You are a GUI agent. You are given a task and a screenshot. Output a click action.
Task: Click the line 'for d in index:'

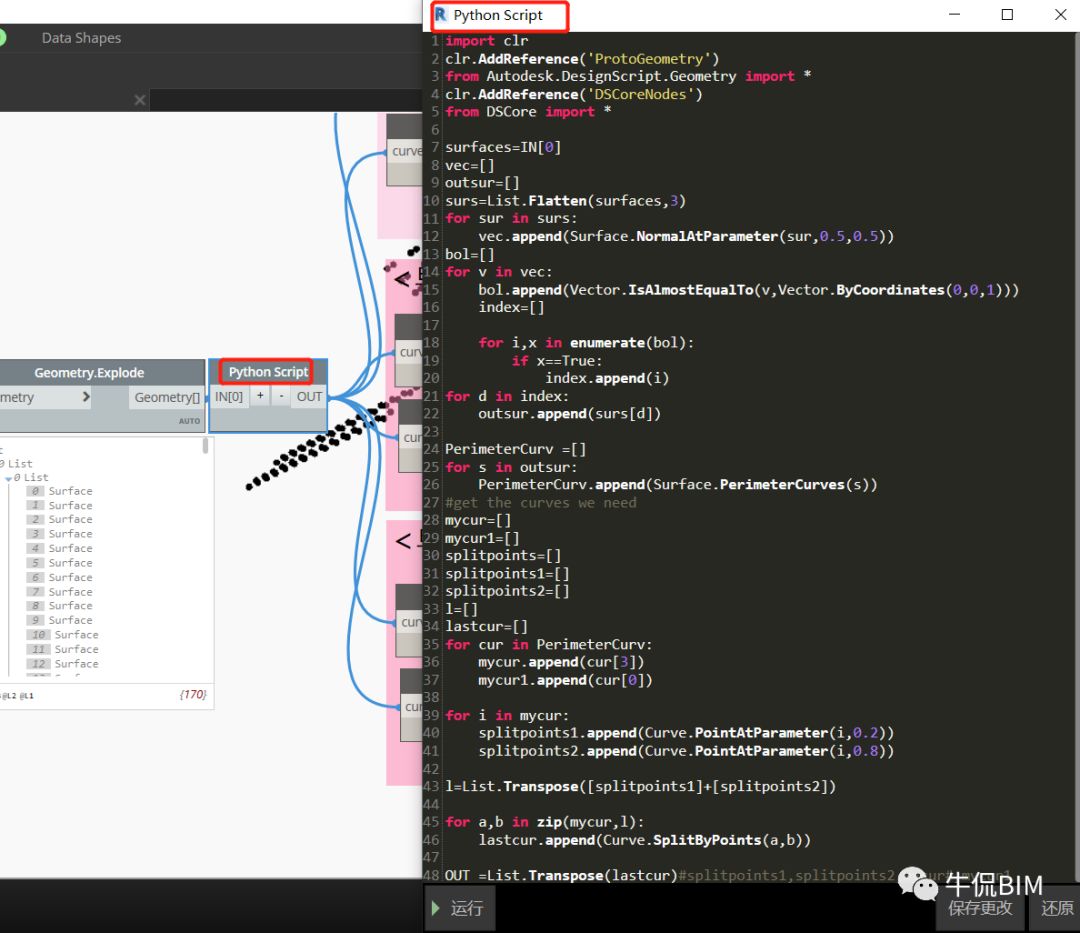tap(507, 396)
